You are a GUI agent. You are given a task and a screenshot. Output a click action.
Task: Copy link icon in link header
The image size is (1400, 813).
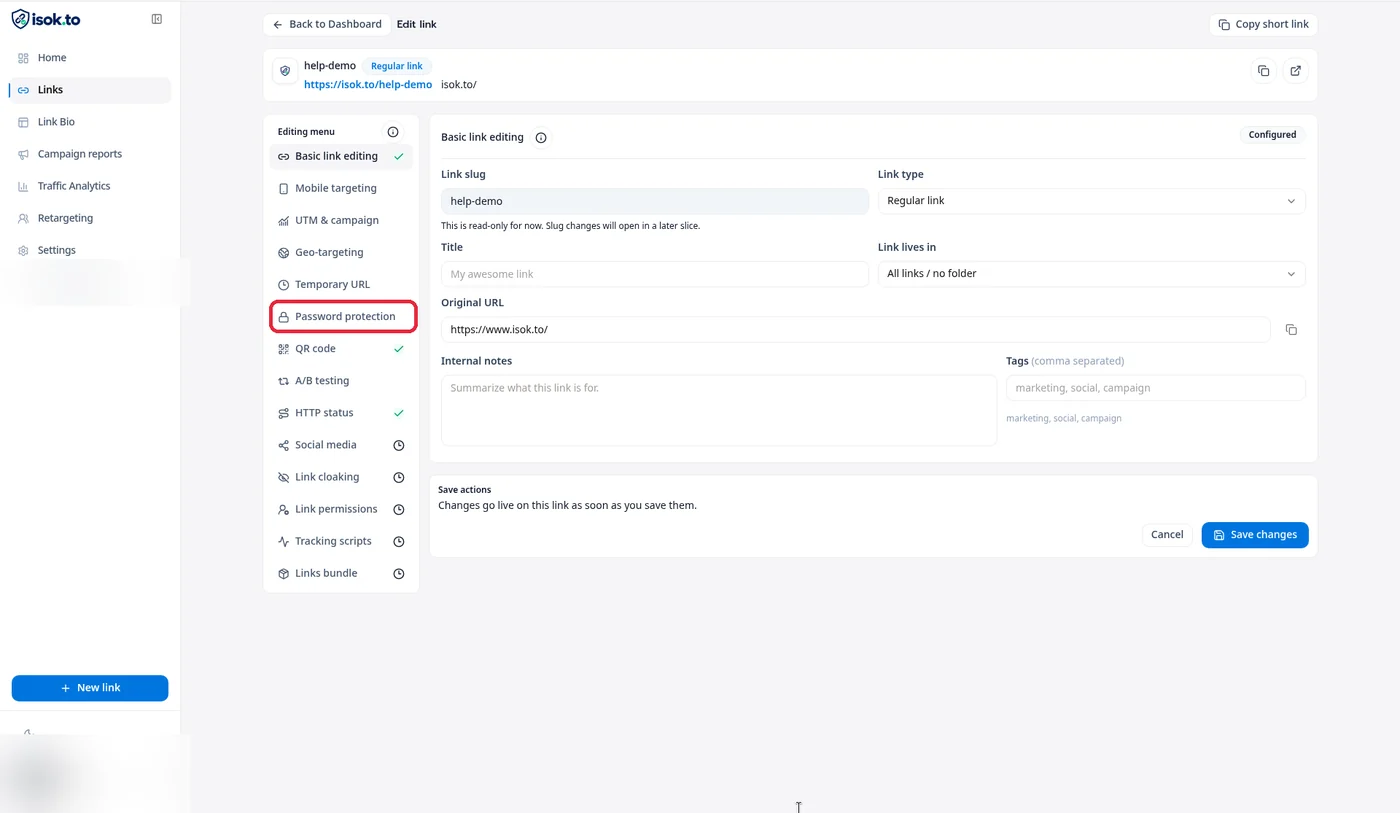pyautogui.click(x=1264, y=71)
